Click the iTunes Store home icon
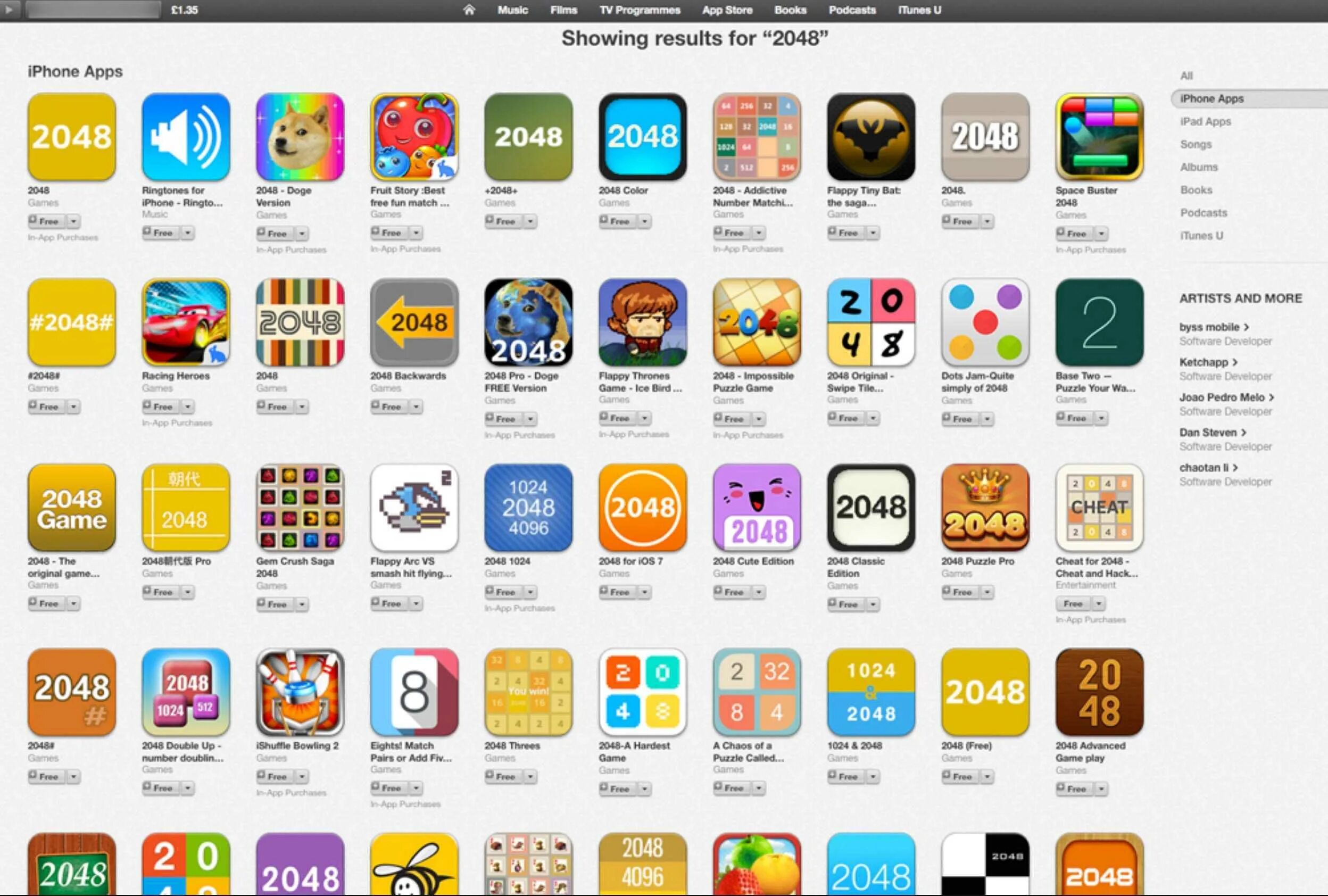The image size is (1328, 896). pos(468,10)
